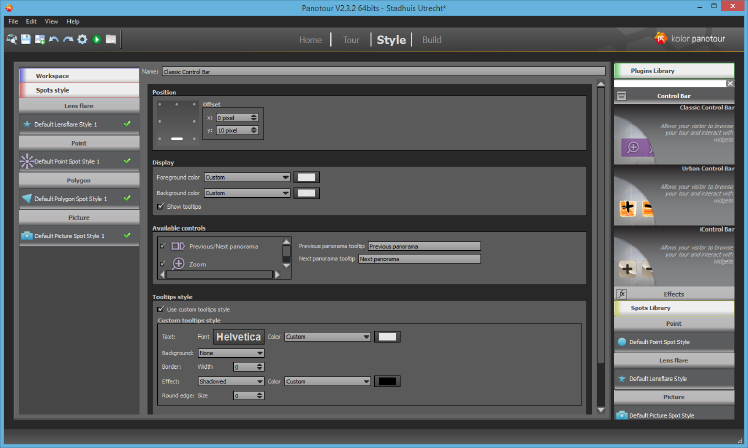Image resolution: width=748 pixels, height=448 pixels.
Task: Click the Previous/Next panorama control icon
Action: 178,246
